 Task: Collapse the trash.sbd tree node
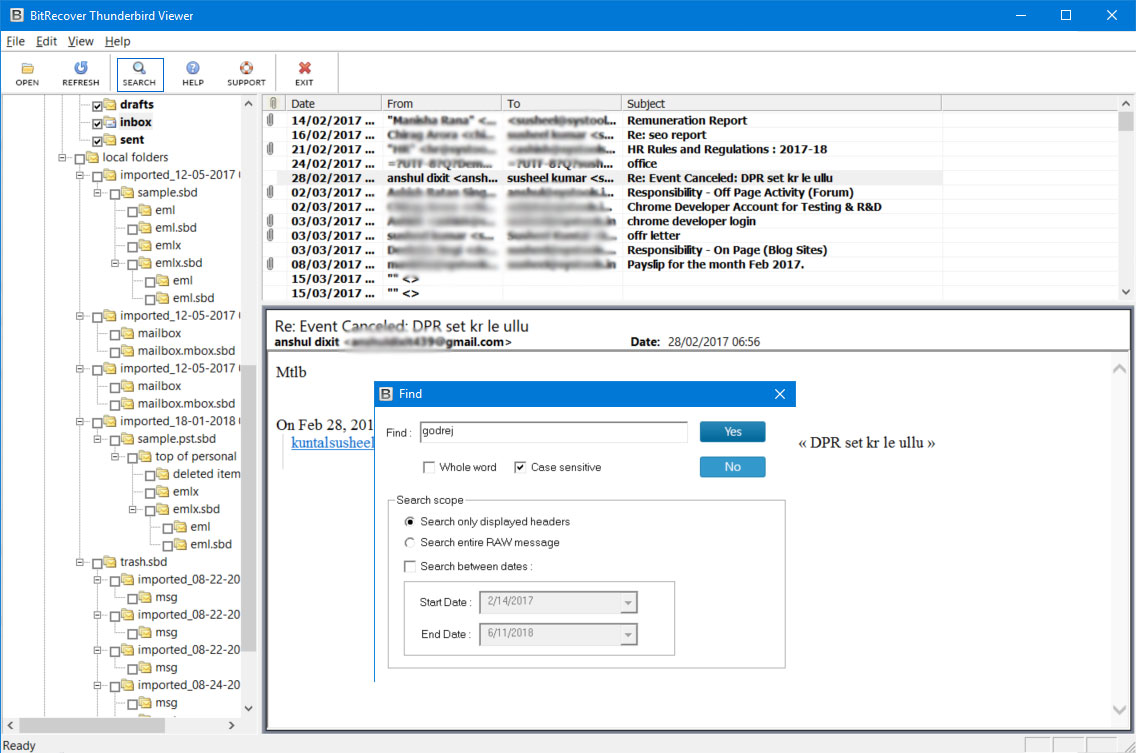tap(80, 562)
